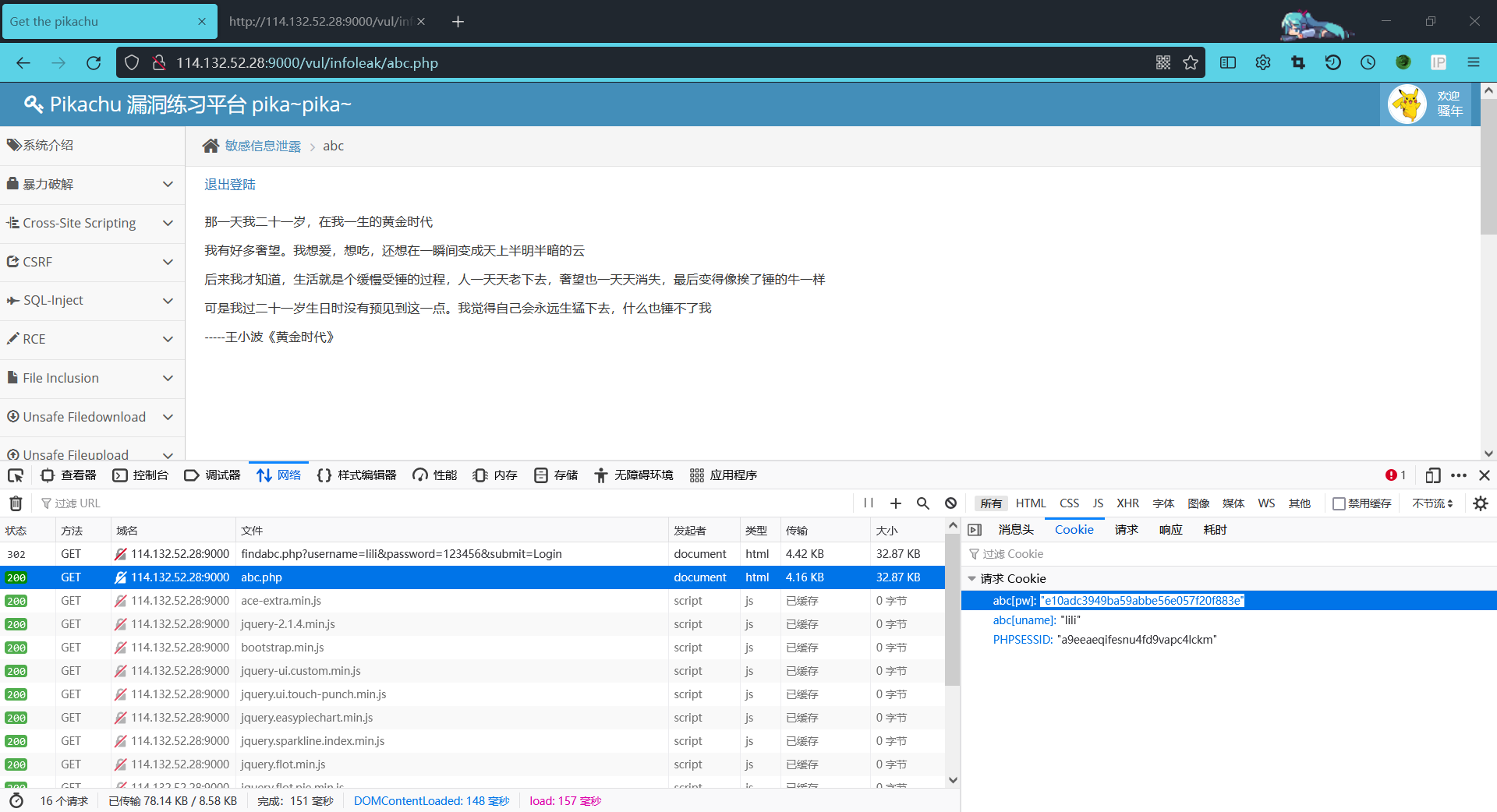Expand the Unsafe Filedownload menu
1497x812 pixels.
92,418
